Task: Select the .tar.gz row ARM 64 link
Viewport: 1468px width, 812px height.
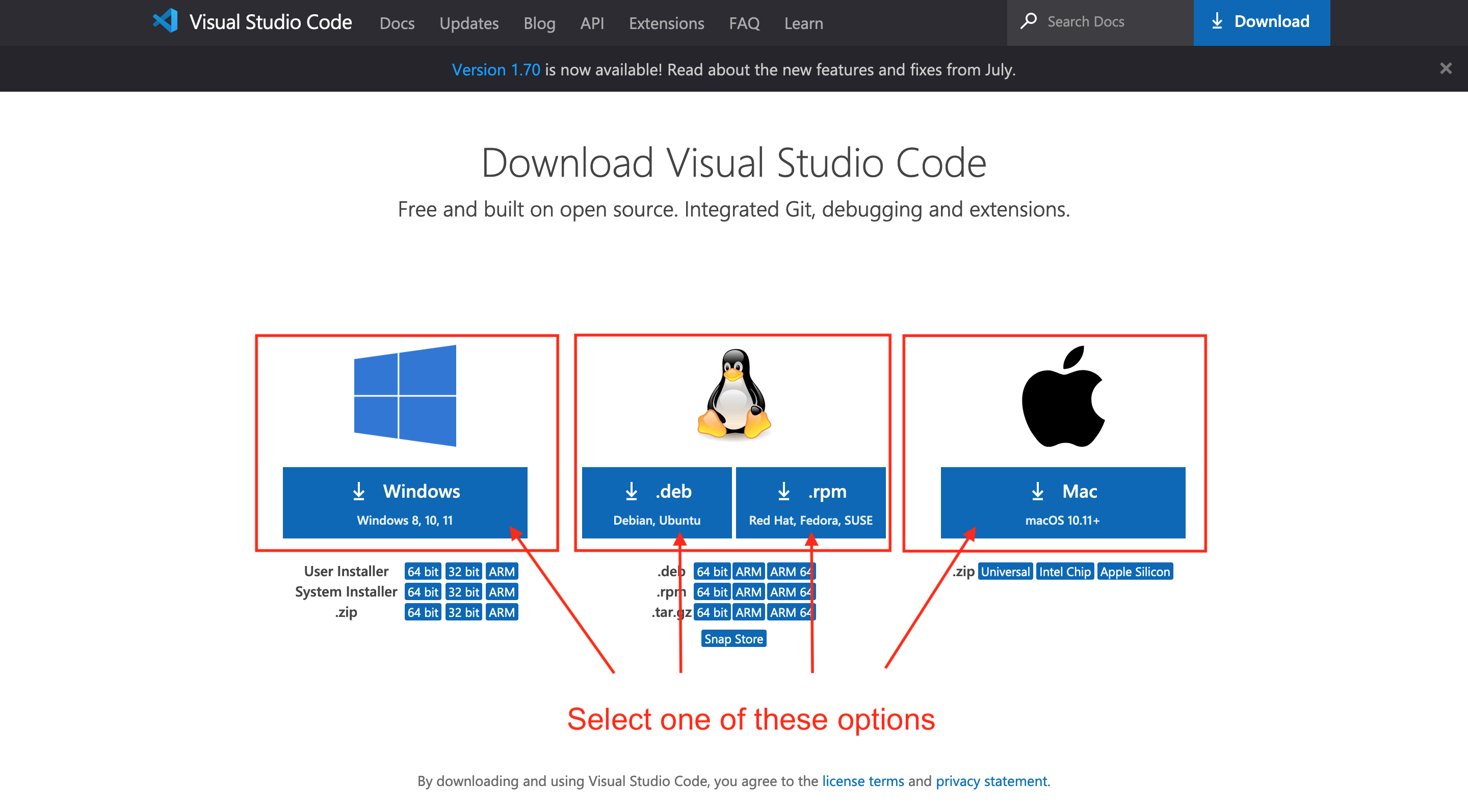Action: tap(791, 612)
